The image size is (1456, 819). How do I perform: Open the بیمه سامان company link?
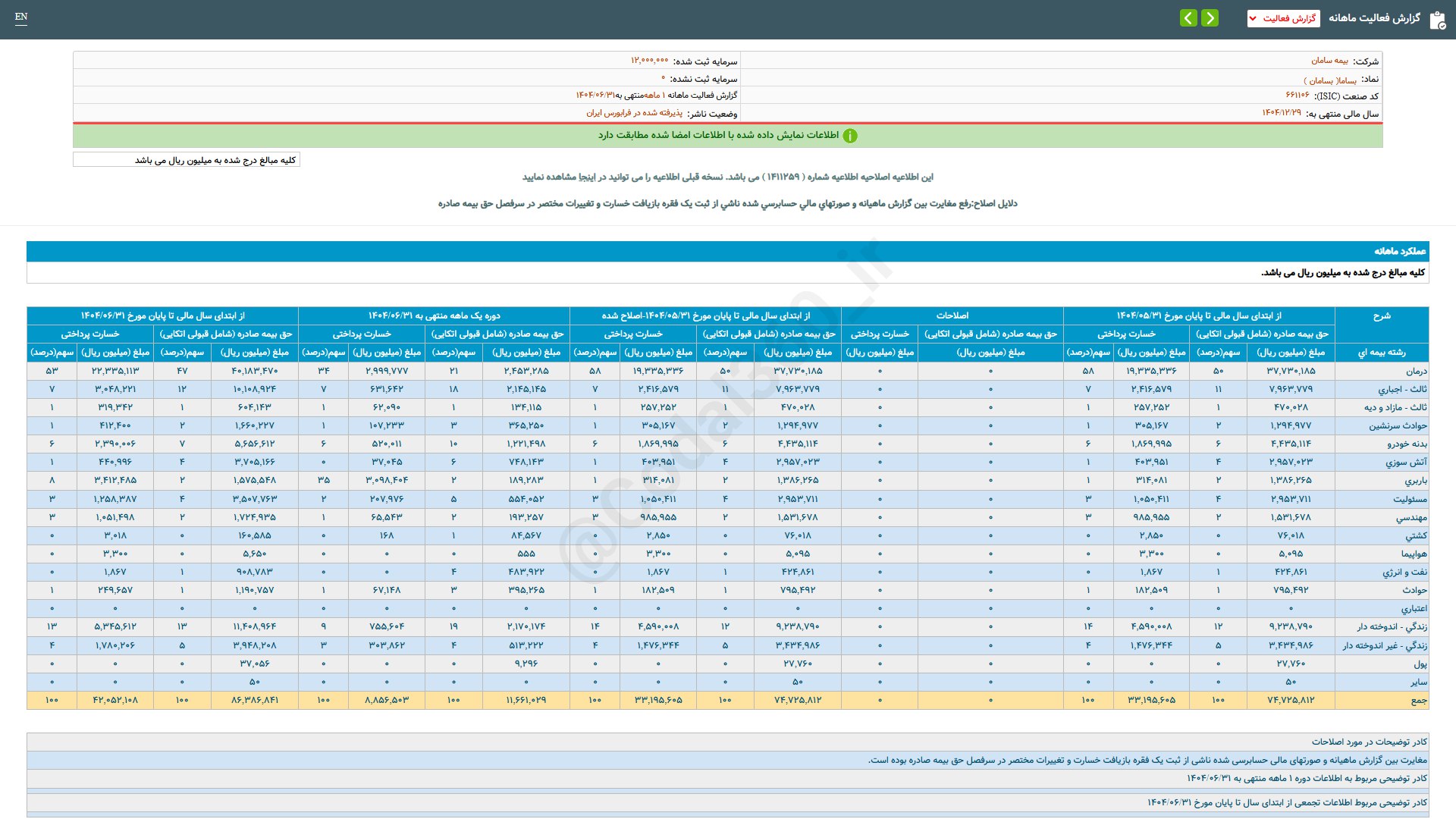[x=1329, y=61]
